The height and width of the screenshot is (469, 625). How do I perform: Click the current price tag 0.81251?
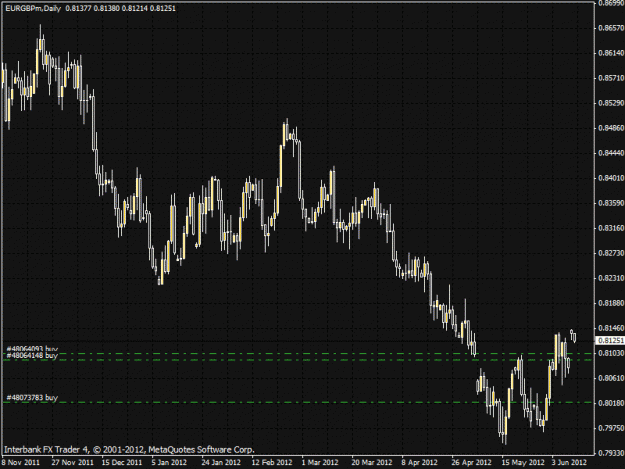point(611,340)
